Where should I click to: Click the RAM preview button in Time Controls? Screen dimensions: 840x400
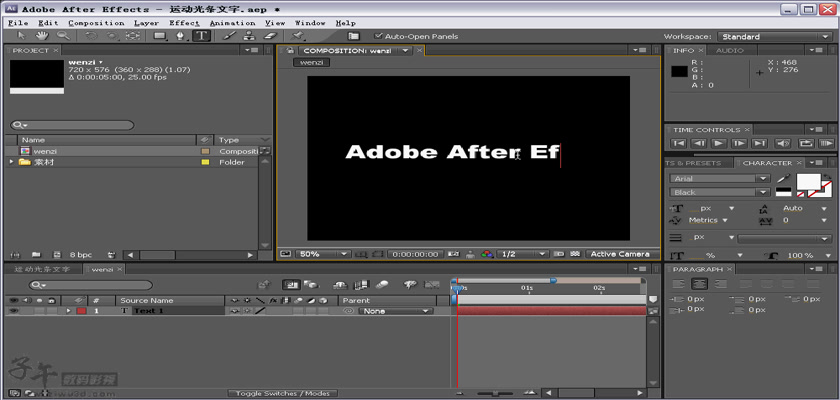[x=826, y=144]
